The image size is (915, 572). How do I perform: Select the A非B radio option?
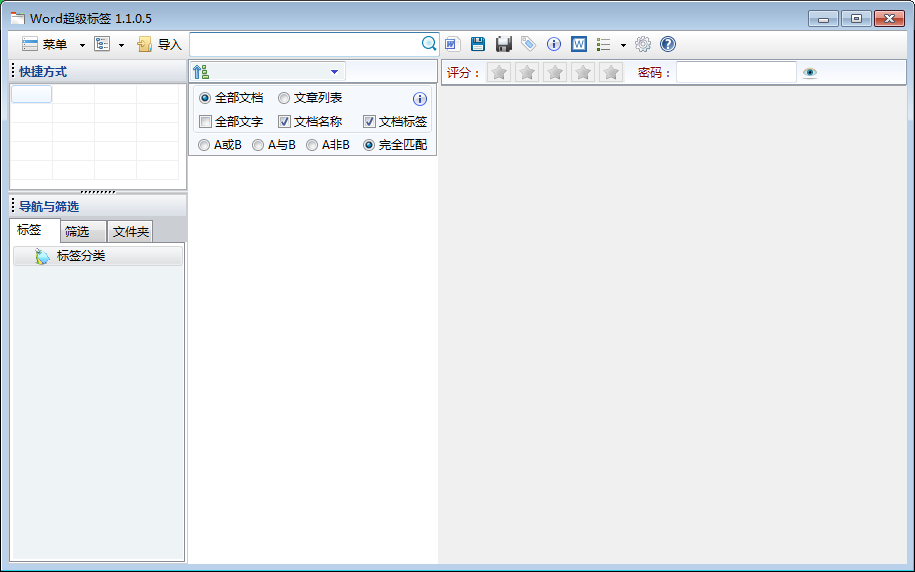tap(328, 145)
